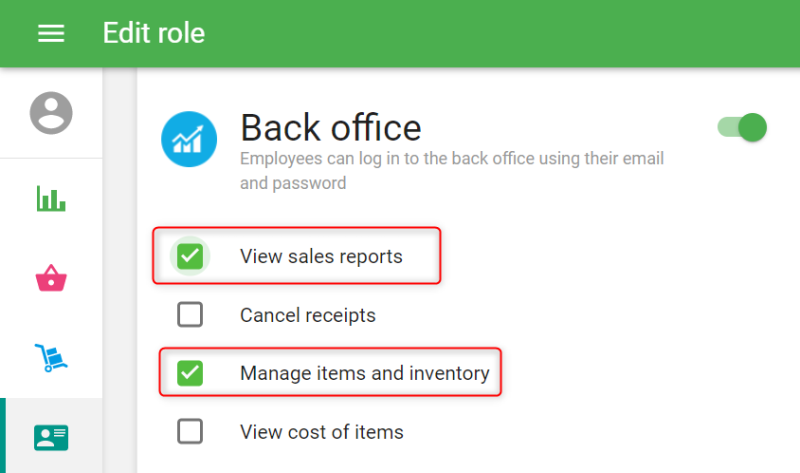Disable the Back office toggle switch
The image size is (800, 473).
click(743, 127)
